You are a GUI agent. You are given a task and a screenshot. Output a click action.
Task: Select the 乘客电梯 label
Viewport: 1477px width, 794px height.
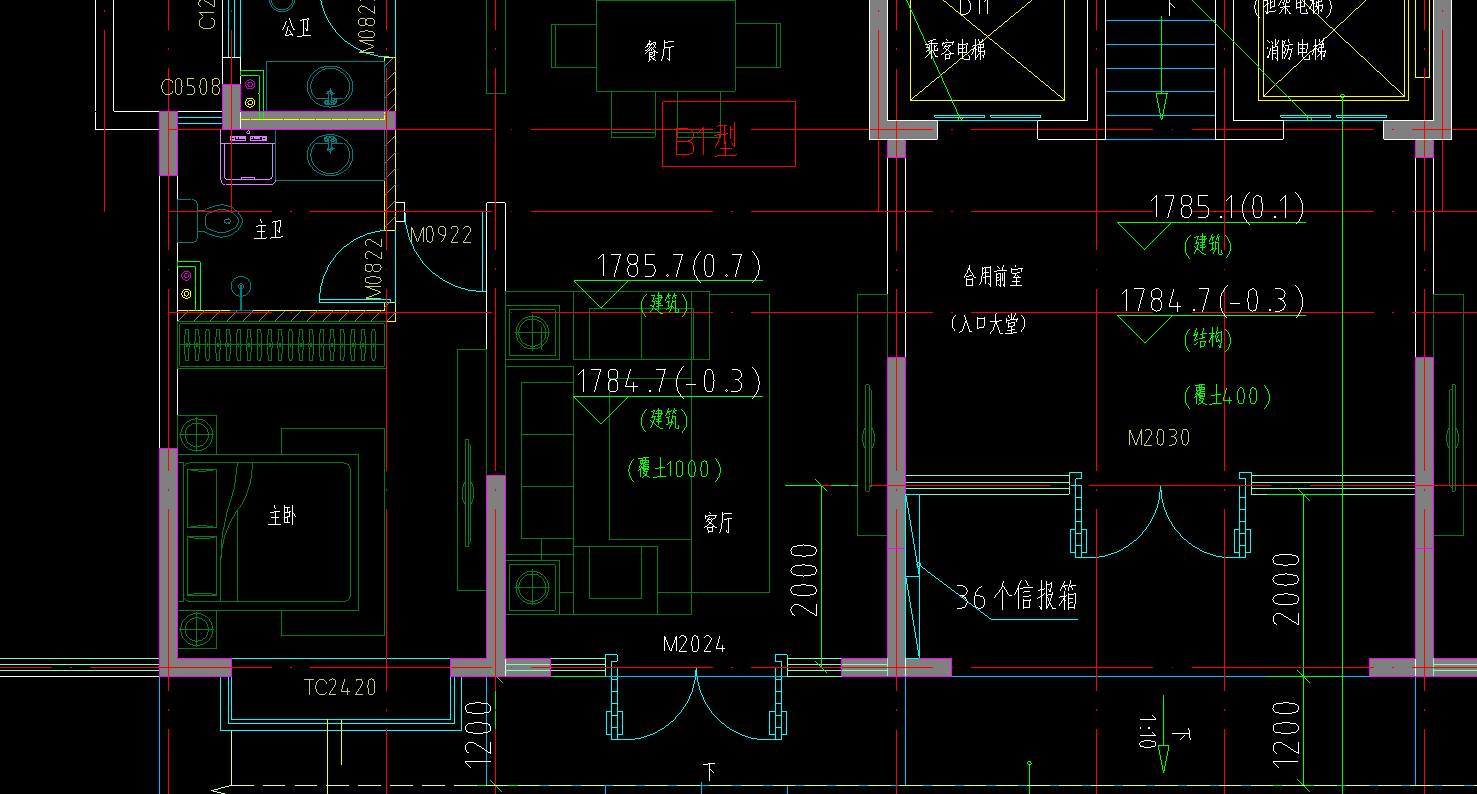point(957,50)
